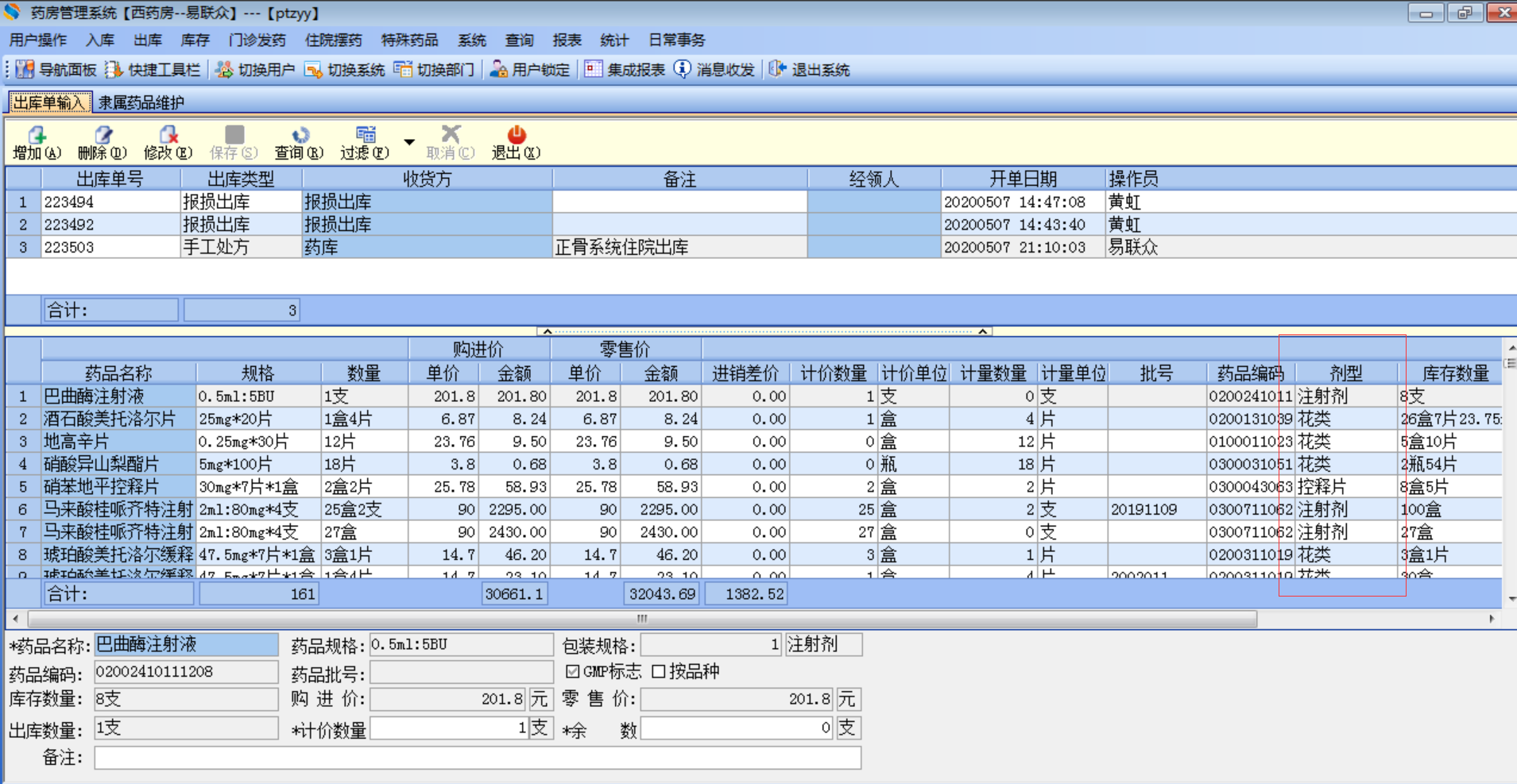Viewport: 1517px width, 784px height.
Task: Switch to the 隶属药品维护 tab
Action: click(x=141, y=102)
